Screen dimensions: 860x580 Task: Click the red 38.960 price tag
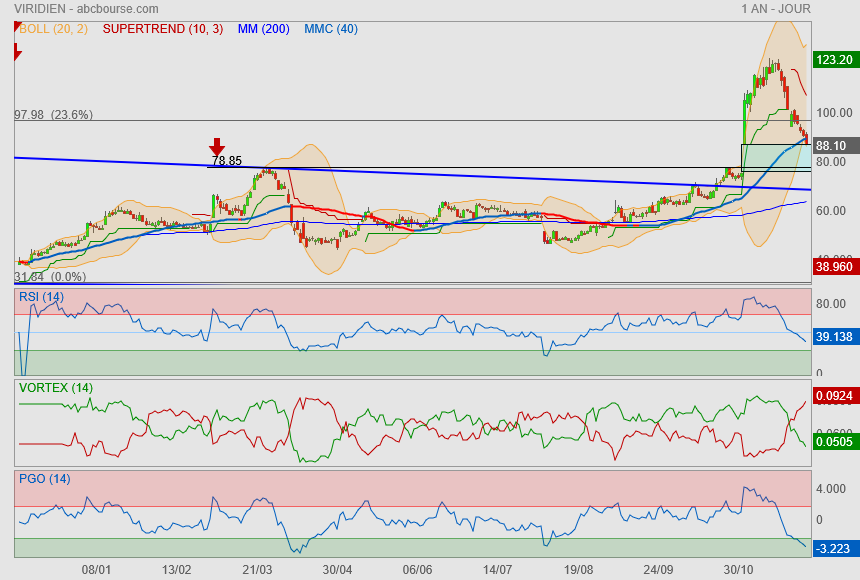point(834,269)
